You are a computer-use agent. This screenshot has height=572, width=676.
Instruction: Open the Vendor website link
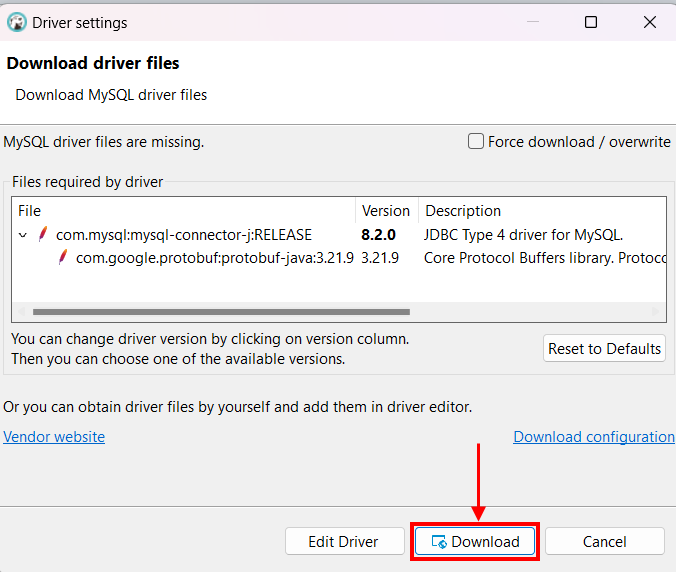54,437
